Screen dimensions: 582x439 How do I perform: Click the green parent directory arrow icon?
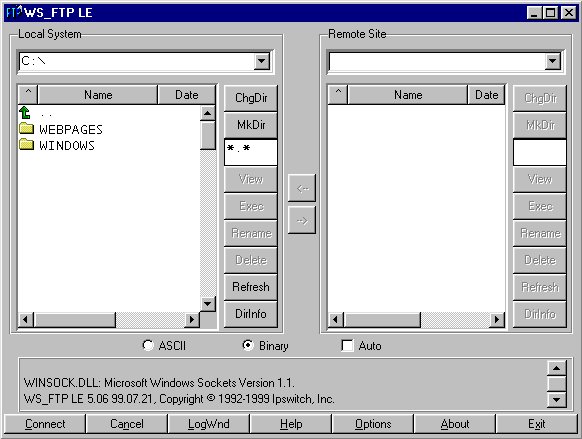pyautogui.click(x=25, y=112)
